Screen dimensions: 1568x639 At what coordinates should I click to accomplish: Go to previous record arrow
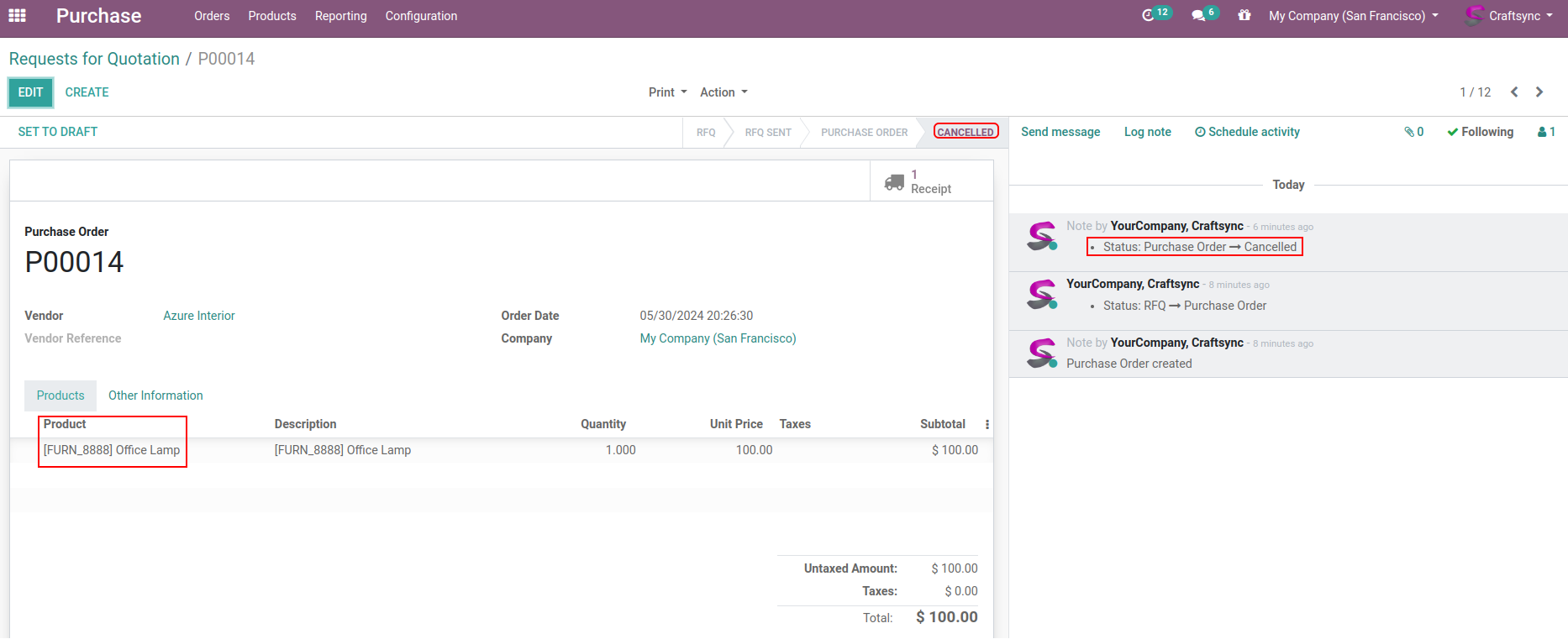tap(1514, 92)
